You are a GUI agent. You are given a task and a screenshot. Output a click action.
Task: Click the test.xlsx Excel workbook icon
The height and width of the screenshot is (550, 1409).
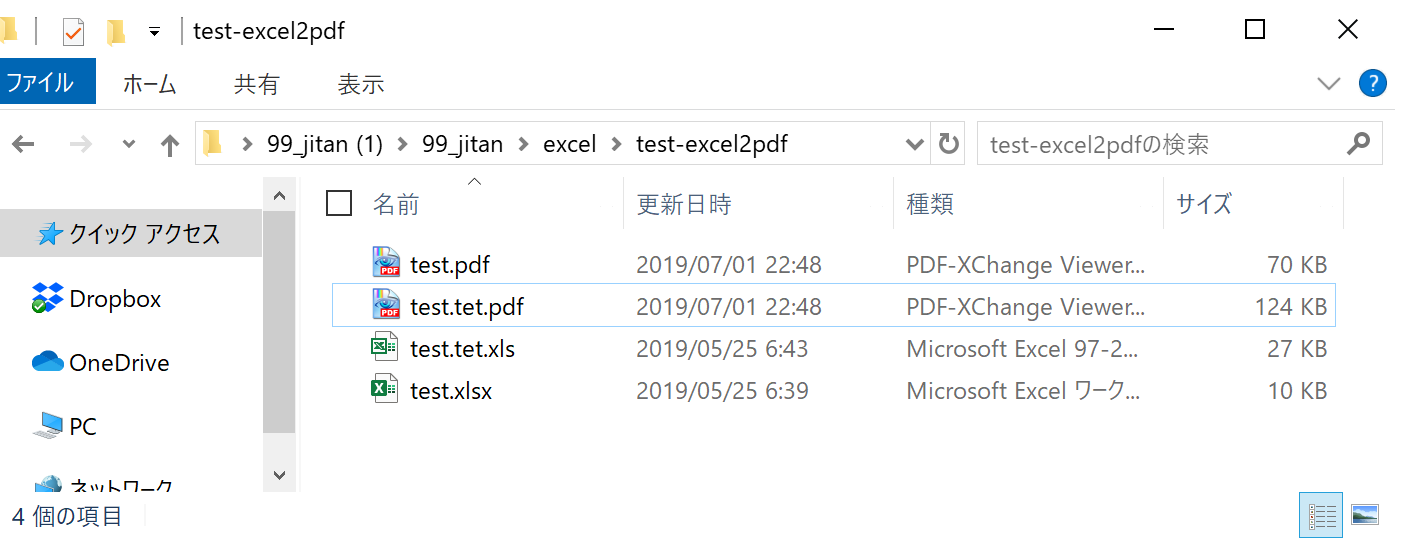(x=386, y=390)
